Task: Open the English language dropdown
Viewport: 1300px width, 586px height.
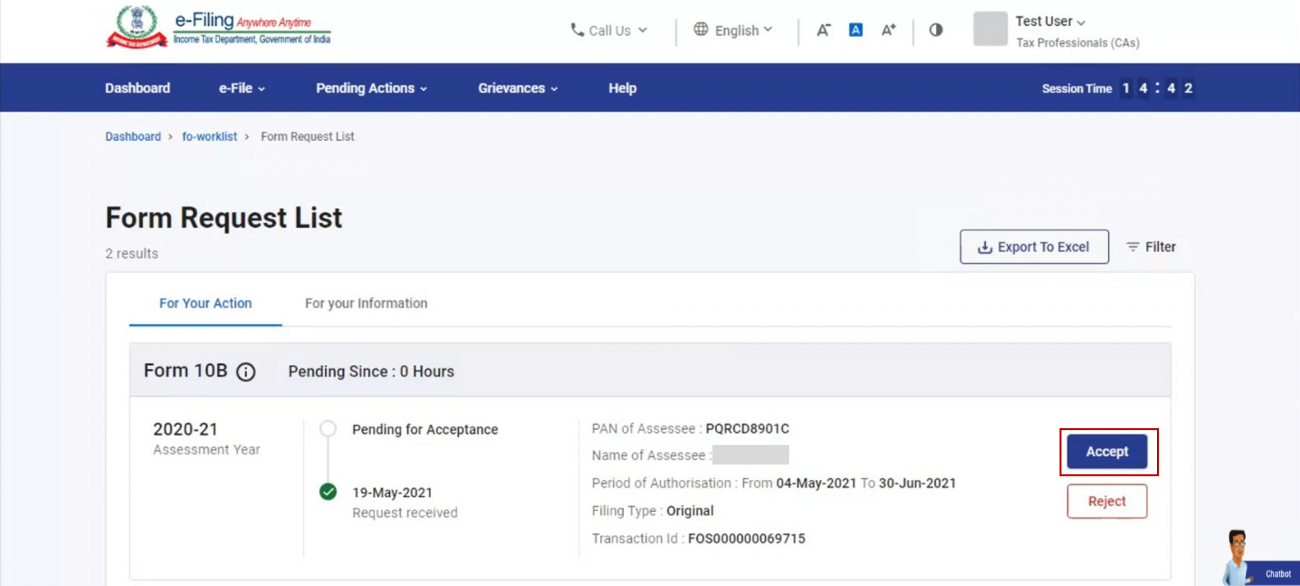Action: [x=737, y=30]
